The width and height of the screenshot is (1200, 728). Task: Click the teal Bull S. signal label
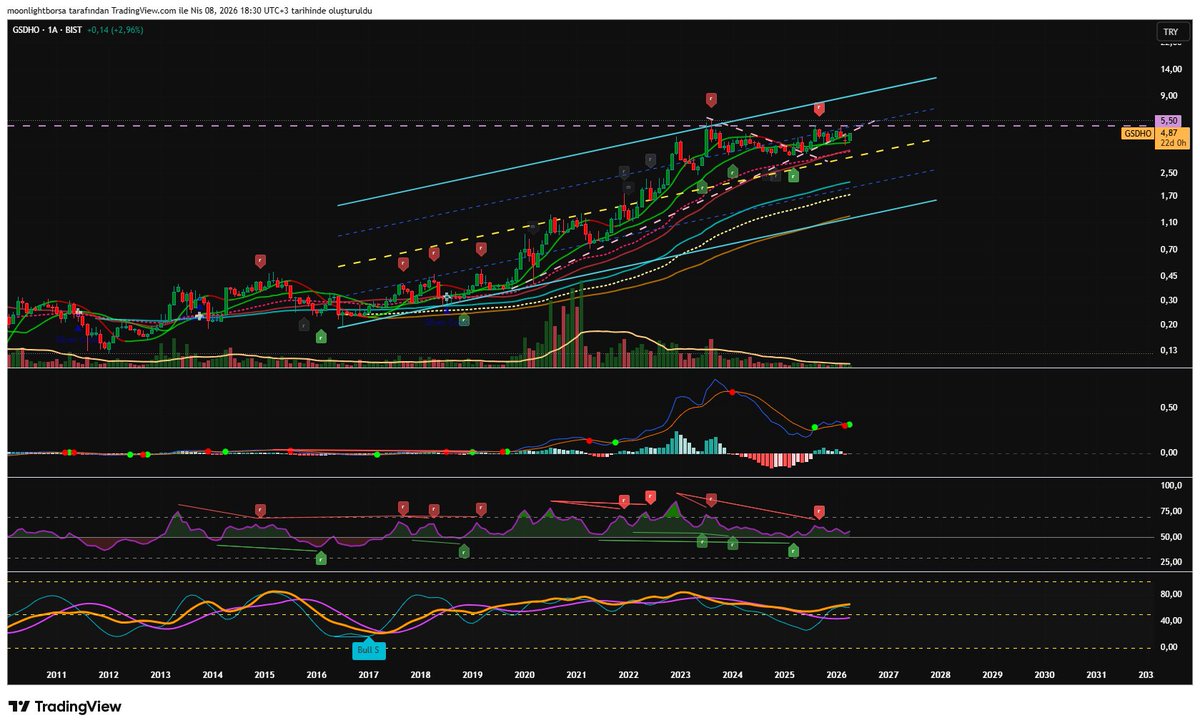pyautogui.click(x=368, y=650)
